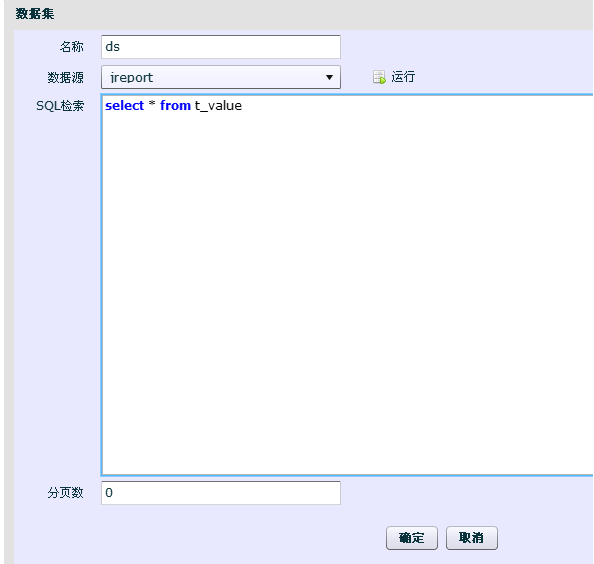The image size is (594, 564).
Task: Click the 名称 field label
Action: 72,47
